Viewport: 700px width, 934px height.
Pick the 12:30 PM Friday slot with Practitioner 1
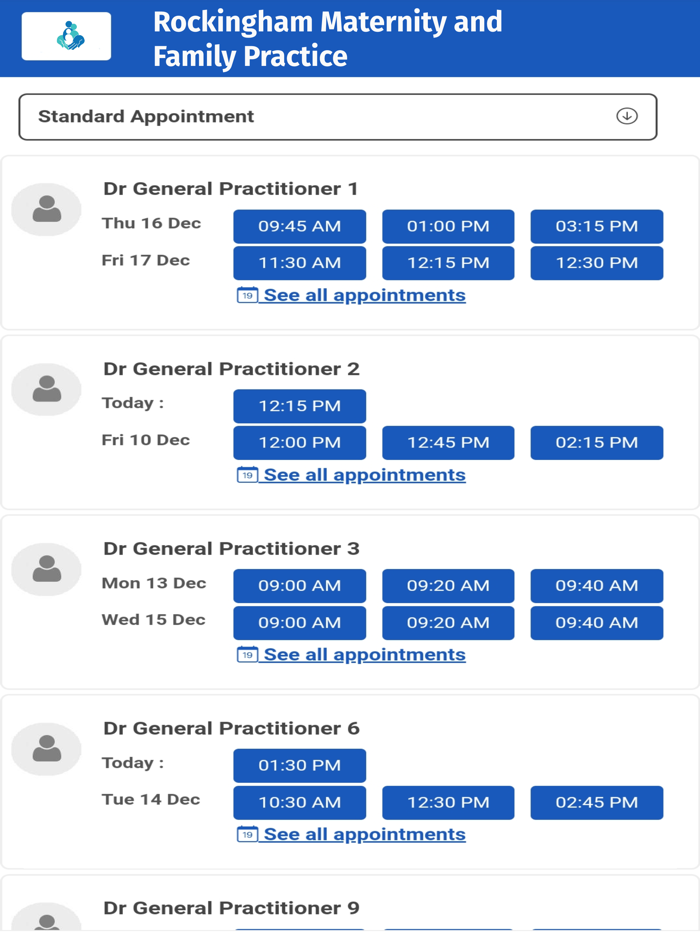[596, 263]
